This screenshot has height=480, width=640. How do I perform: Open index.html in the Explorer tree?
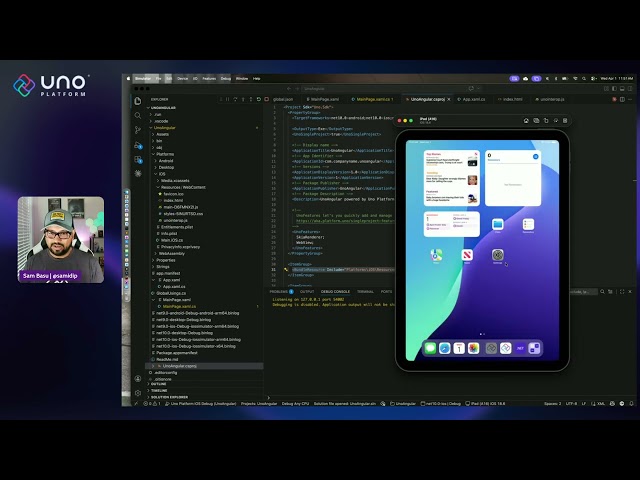click(x=173, y=200)
